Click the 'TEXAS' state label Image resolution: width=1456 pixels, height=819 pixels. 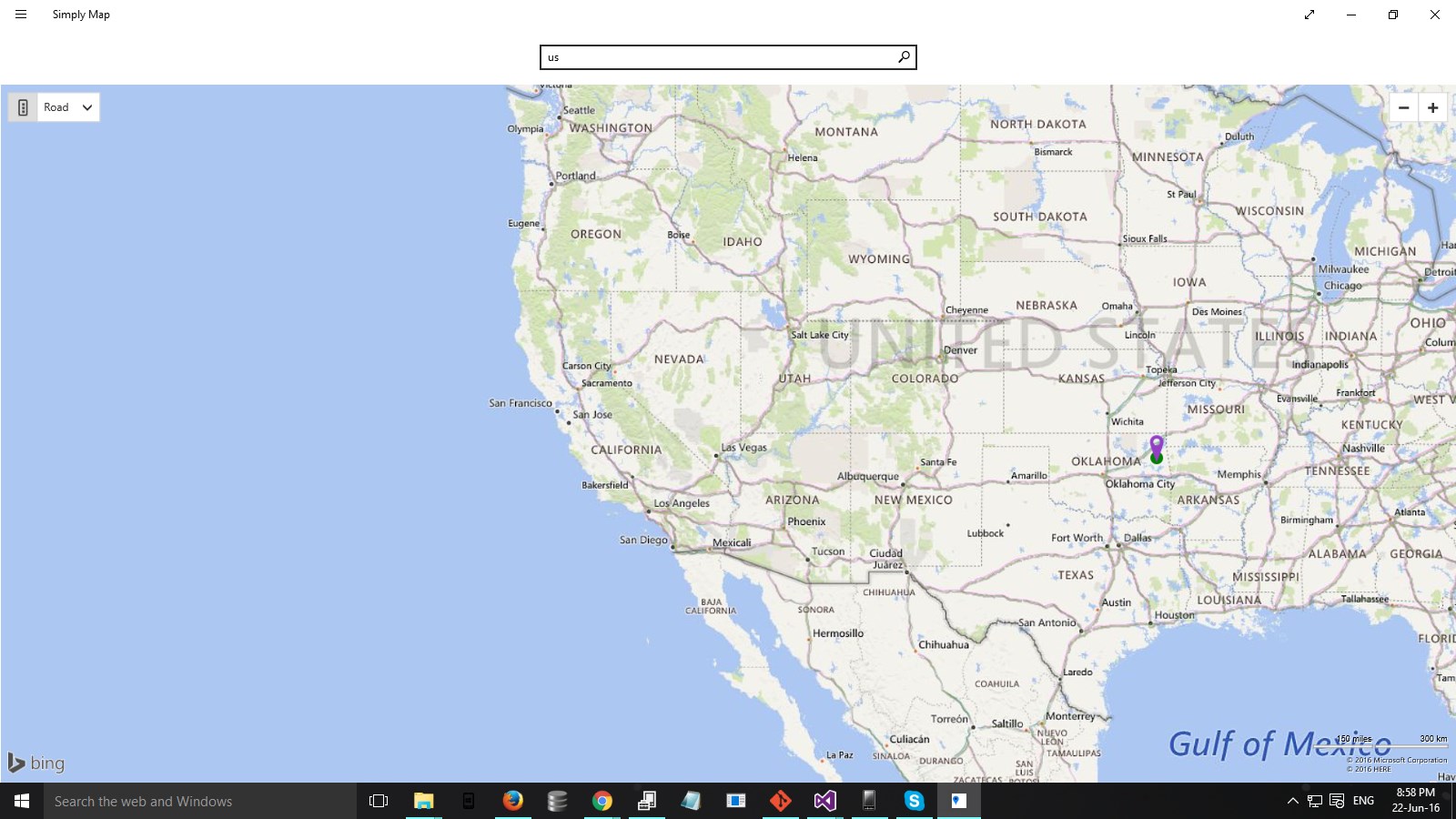pos(1076,575)
